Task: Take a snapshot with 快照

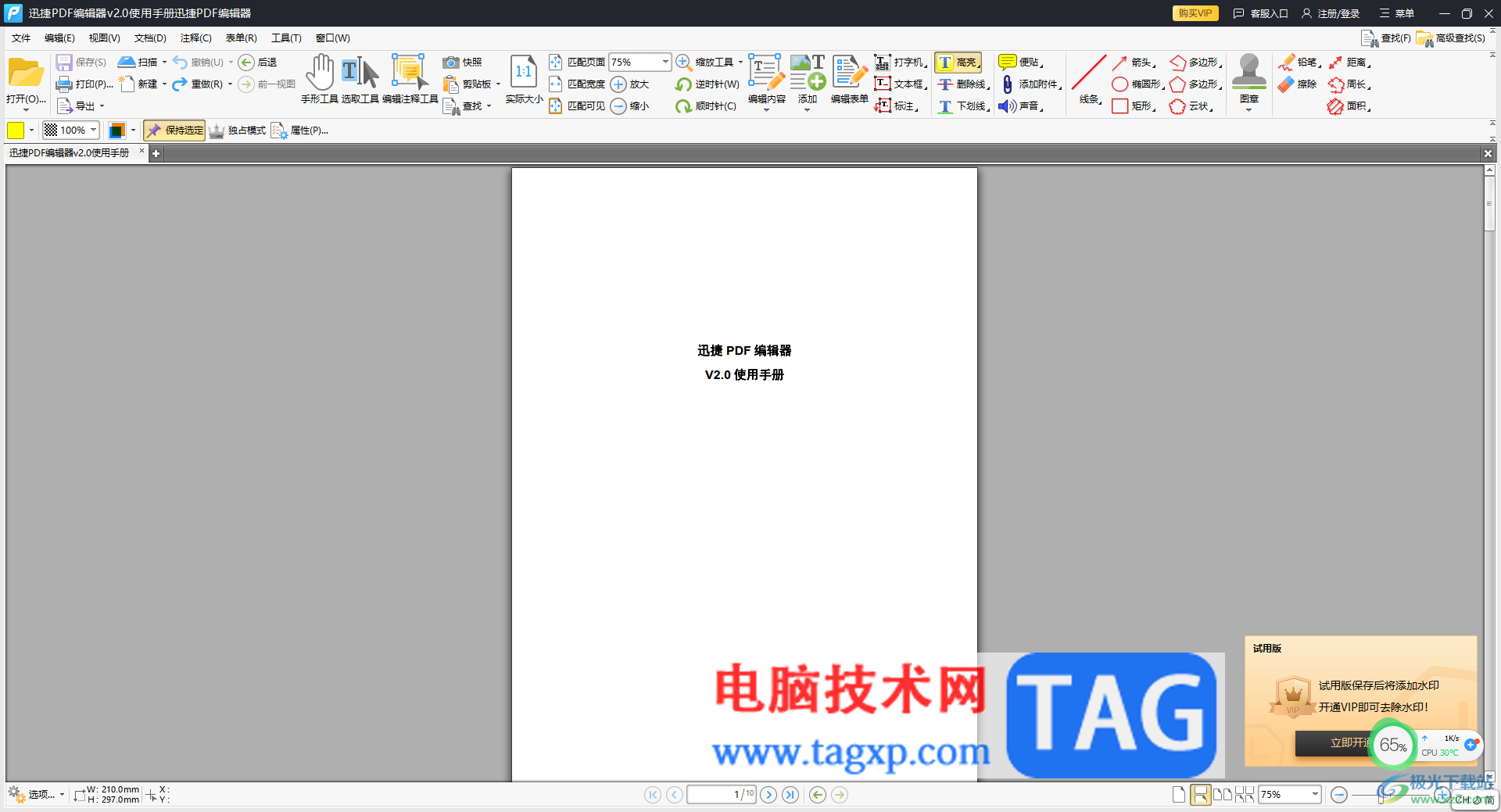Action: pos(463,63)
